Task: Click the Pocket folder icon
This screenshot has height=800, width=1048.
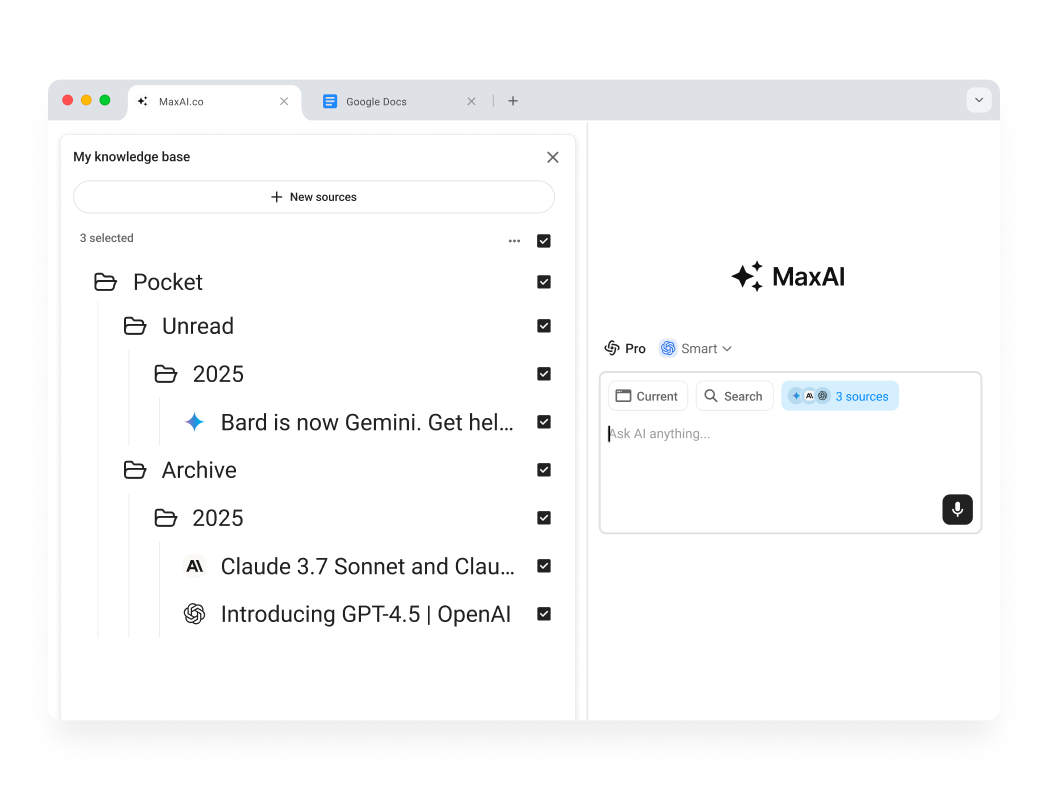Action: [x=105, y=282]
